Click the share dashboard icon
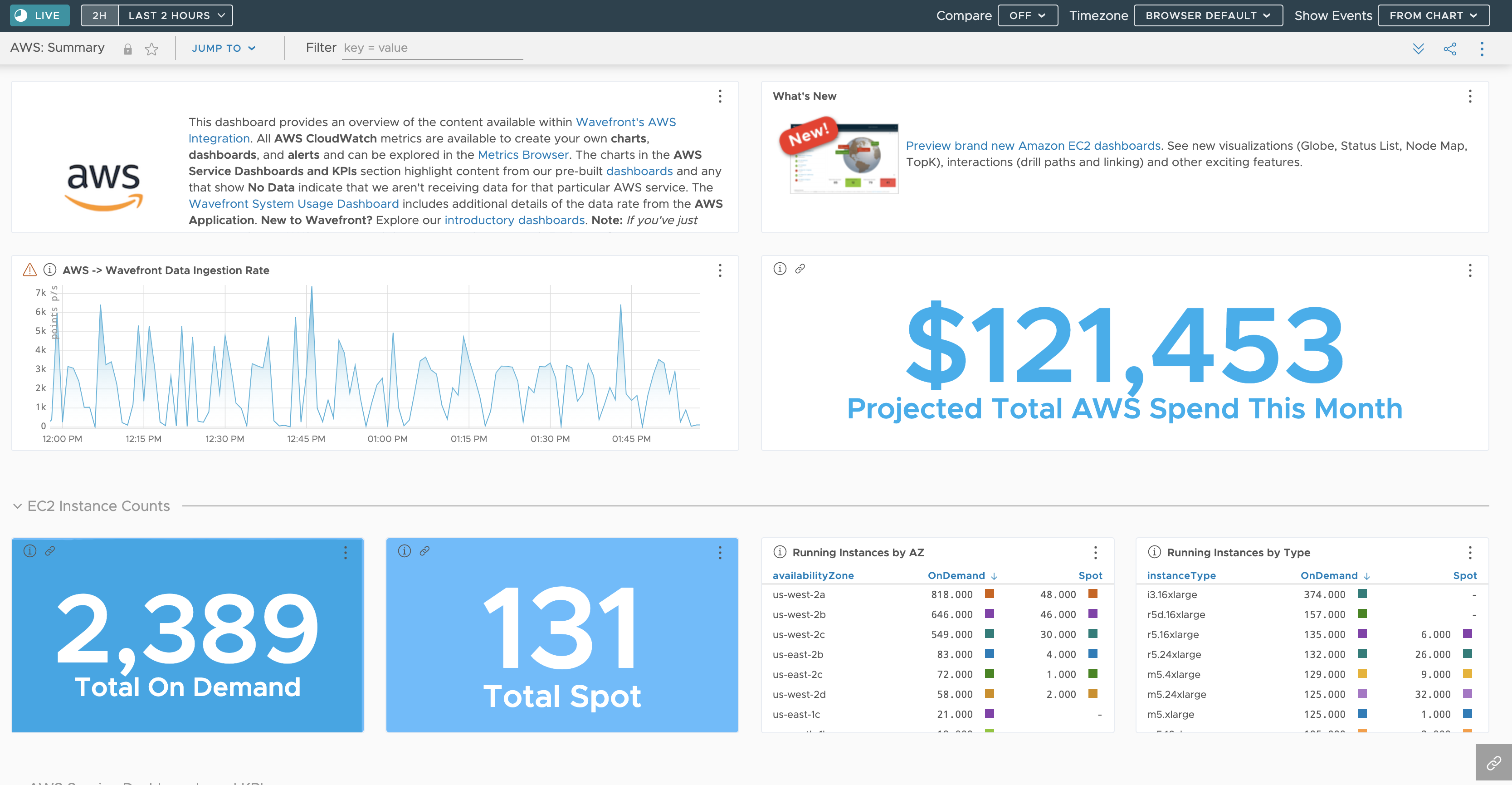This screenshot has height=785, width=1512. coord(1450,49)
